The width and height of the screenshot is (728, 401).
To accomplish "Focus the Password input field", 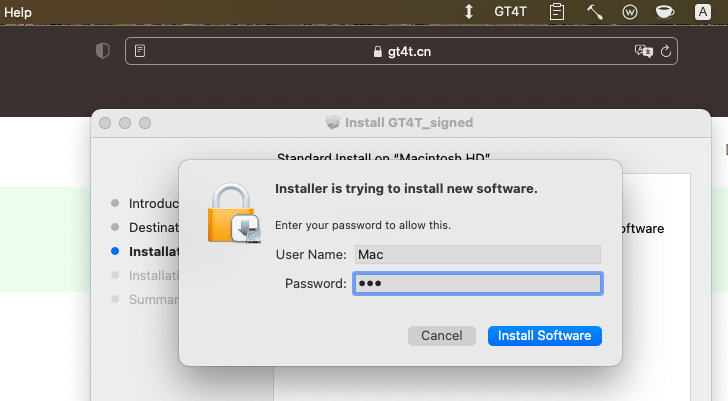I will [477, 284].
